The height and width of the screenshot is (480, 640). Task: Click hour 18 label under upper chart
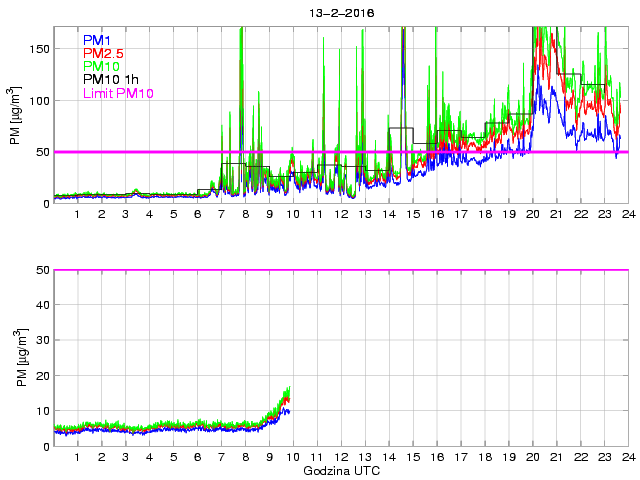click(485, 214)
